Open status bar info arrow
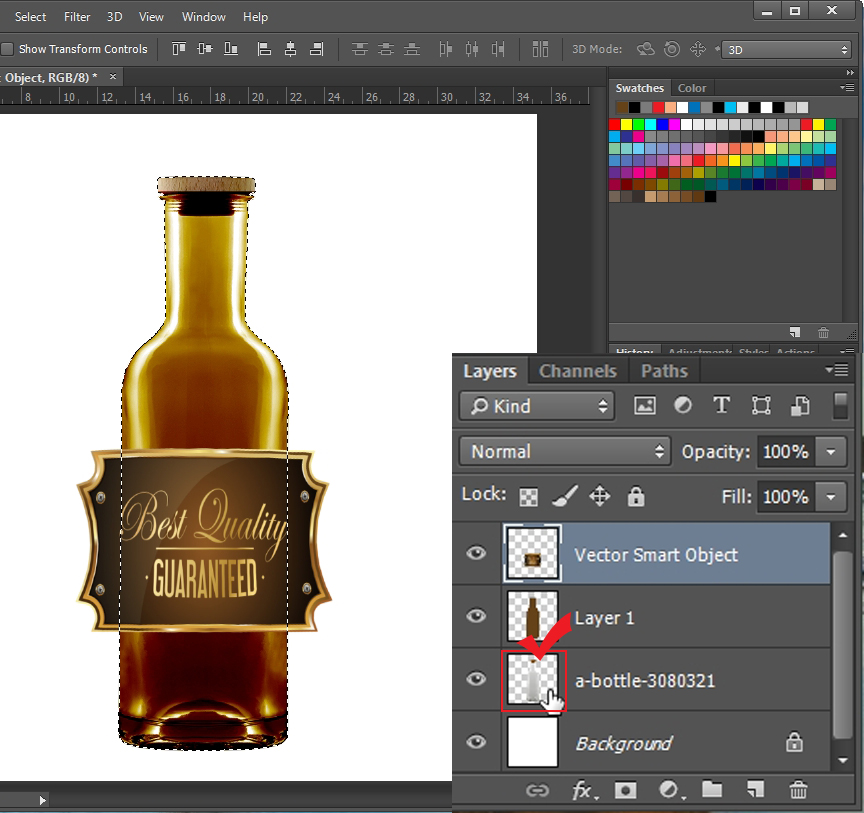The width and height of the screenshot is (864, 813). pos(42,800)
